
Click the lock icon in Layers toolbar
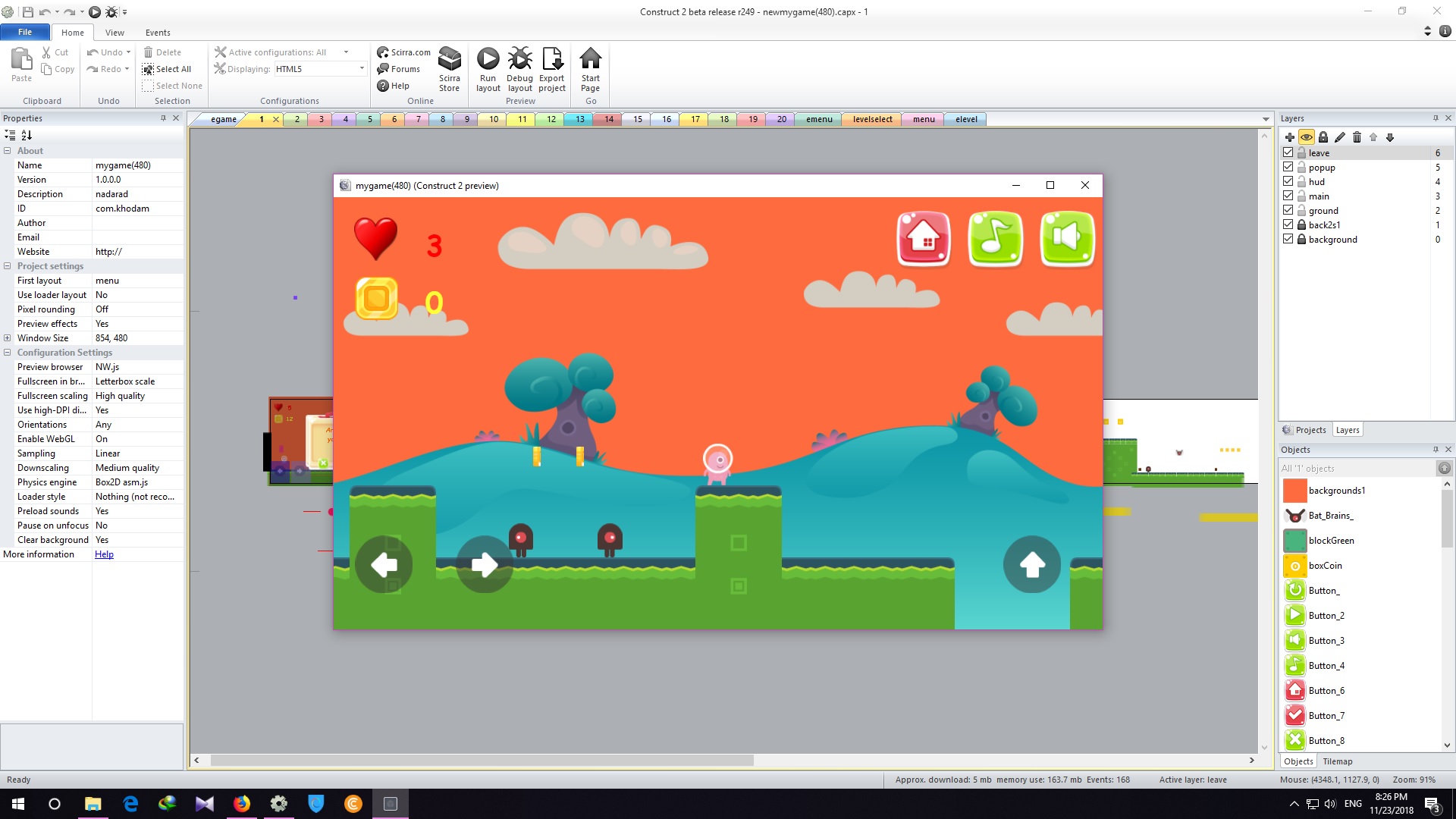point(1323,137)
